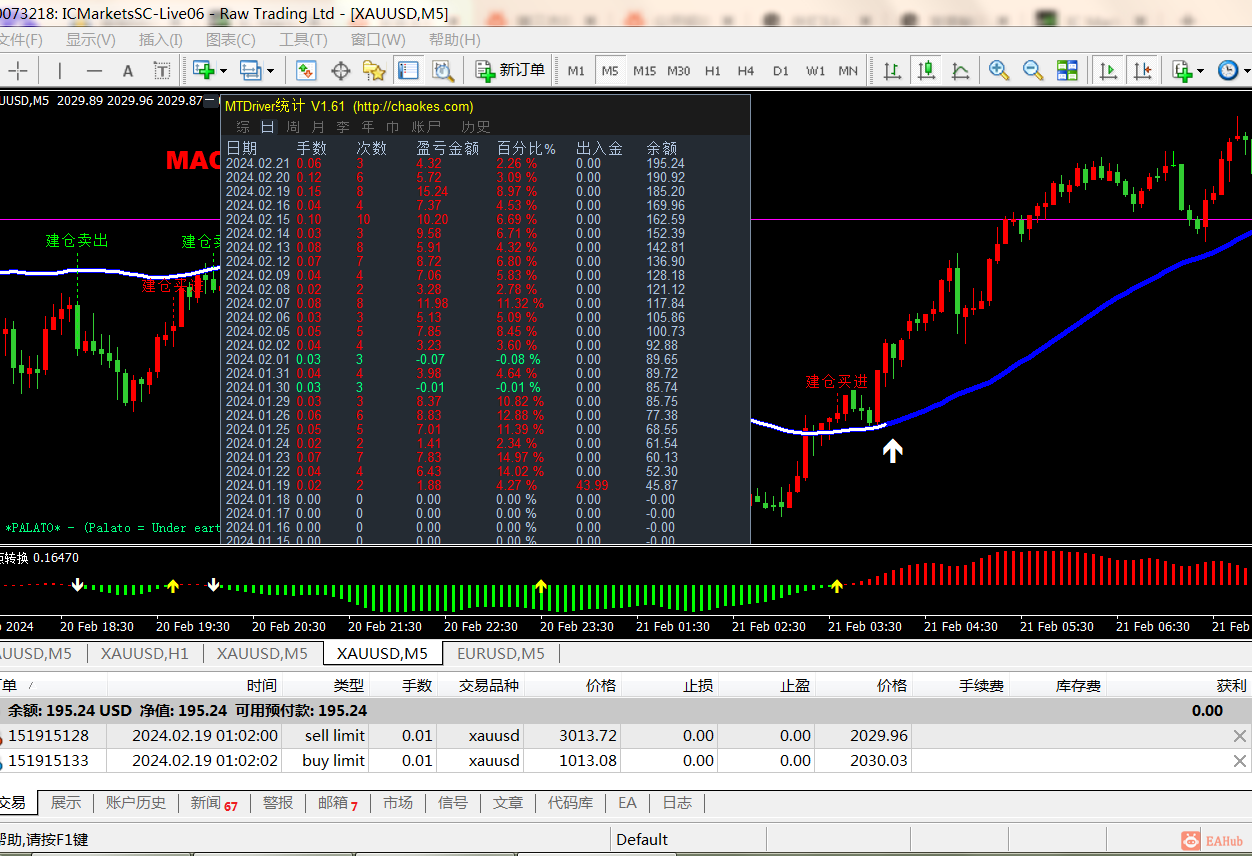Screen dimensions: 1252x856
Task: Click the indicators list icon with plus
Action: click(1183, 70)
